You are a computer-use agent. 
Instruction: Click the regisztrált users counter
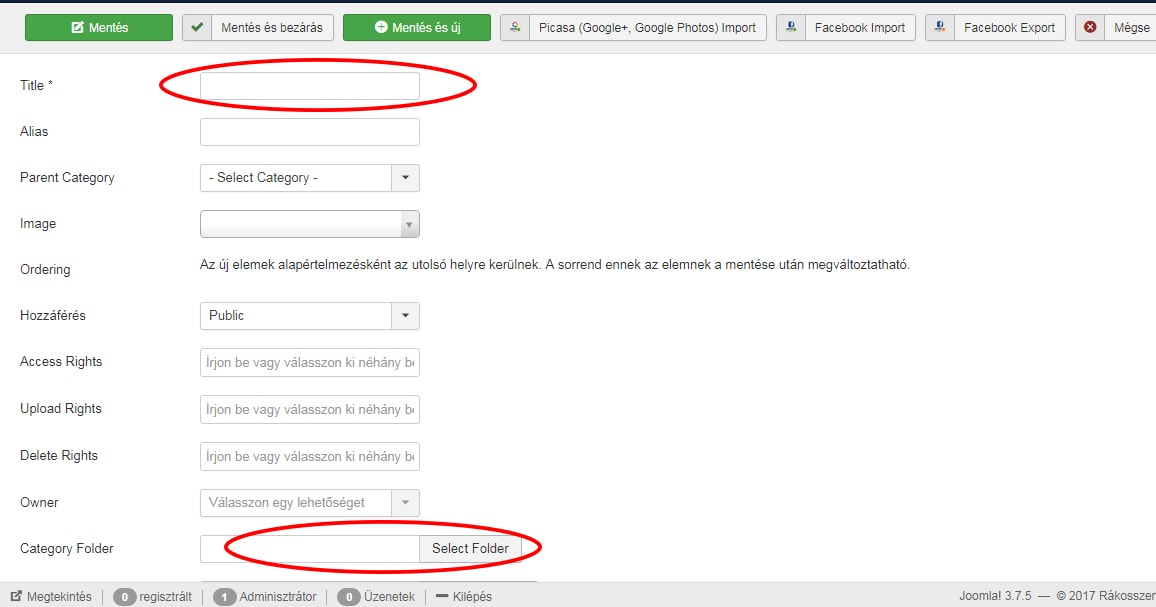pos(153,597)
